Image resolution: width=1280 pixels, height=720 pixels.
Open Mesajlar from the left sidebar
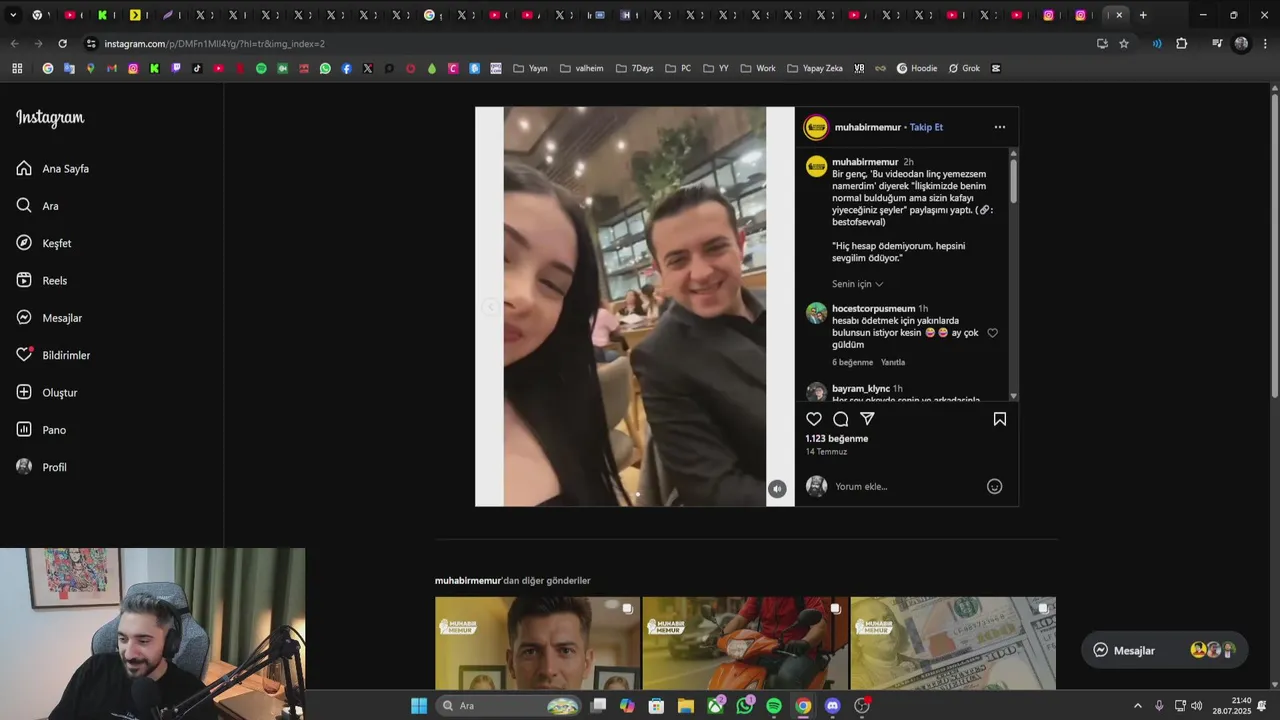pos(49,318)
